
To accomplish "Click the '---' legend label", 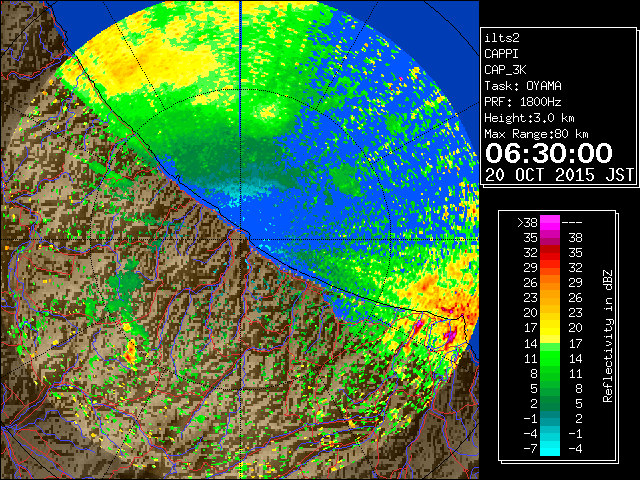I will coord(572,223).
